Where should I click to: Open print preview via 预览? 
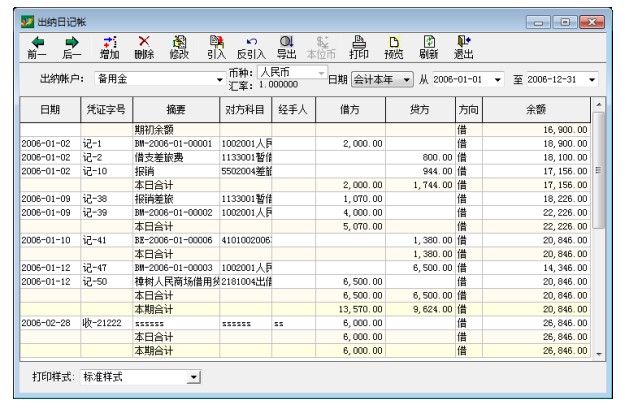[x=394, y=47]
